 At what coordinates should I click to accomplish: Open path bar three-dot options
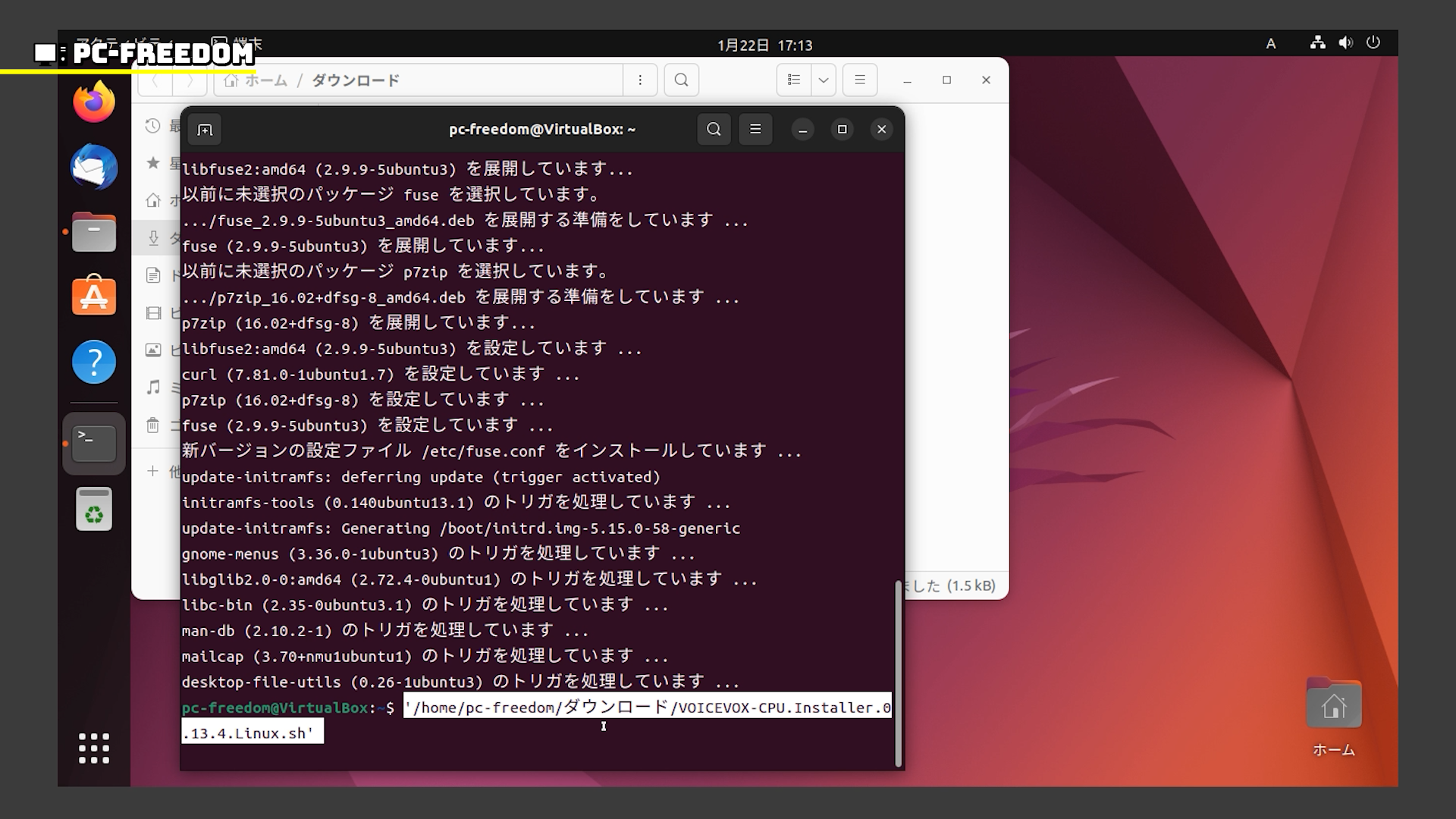point(640,80)
